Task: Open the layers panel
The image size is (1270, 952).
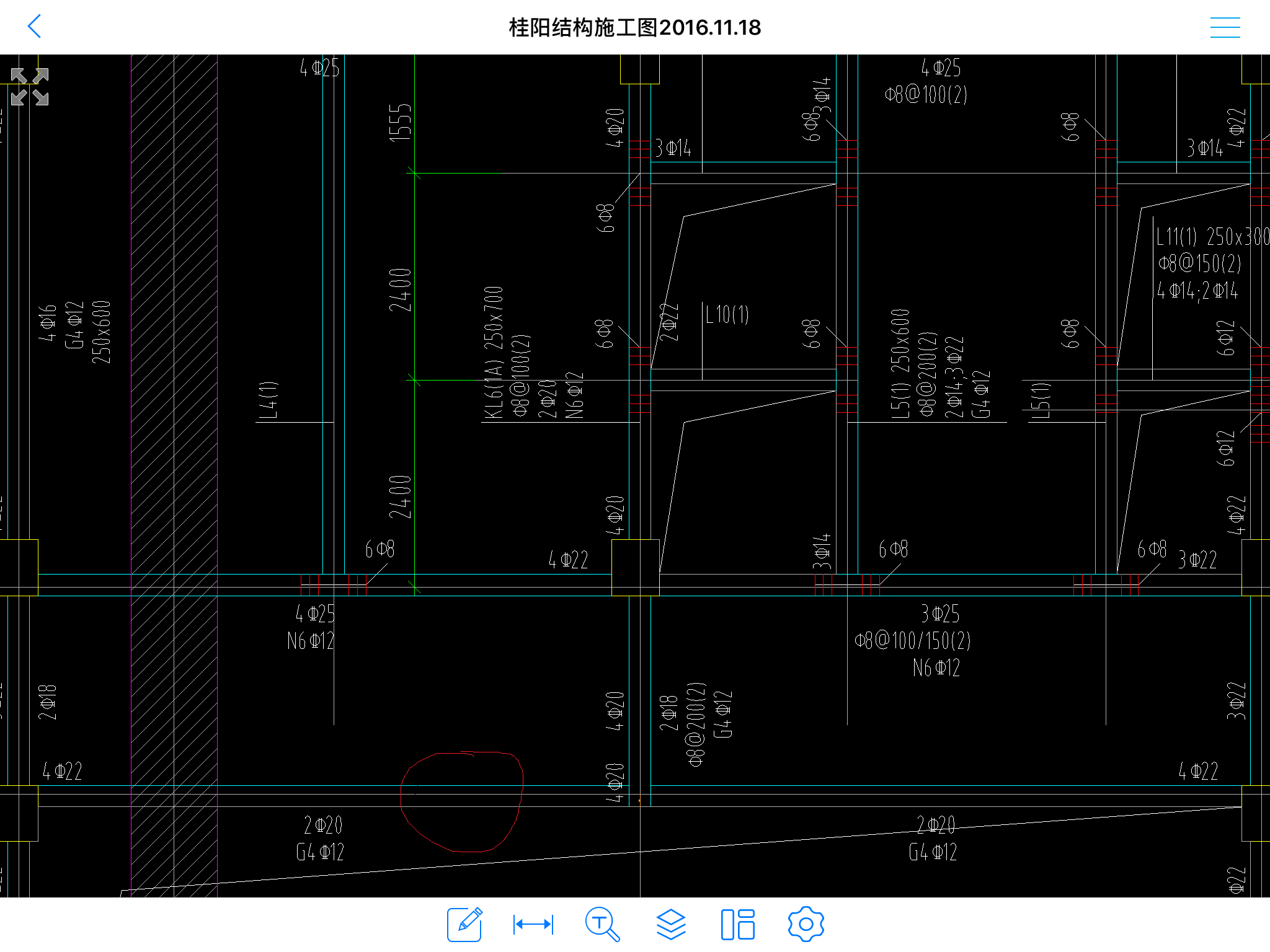Action: 671,924
